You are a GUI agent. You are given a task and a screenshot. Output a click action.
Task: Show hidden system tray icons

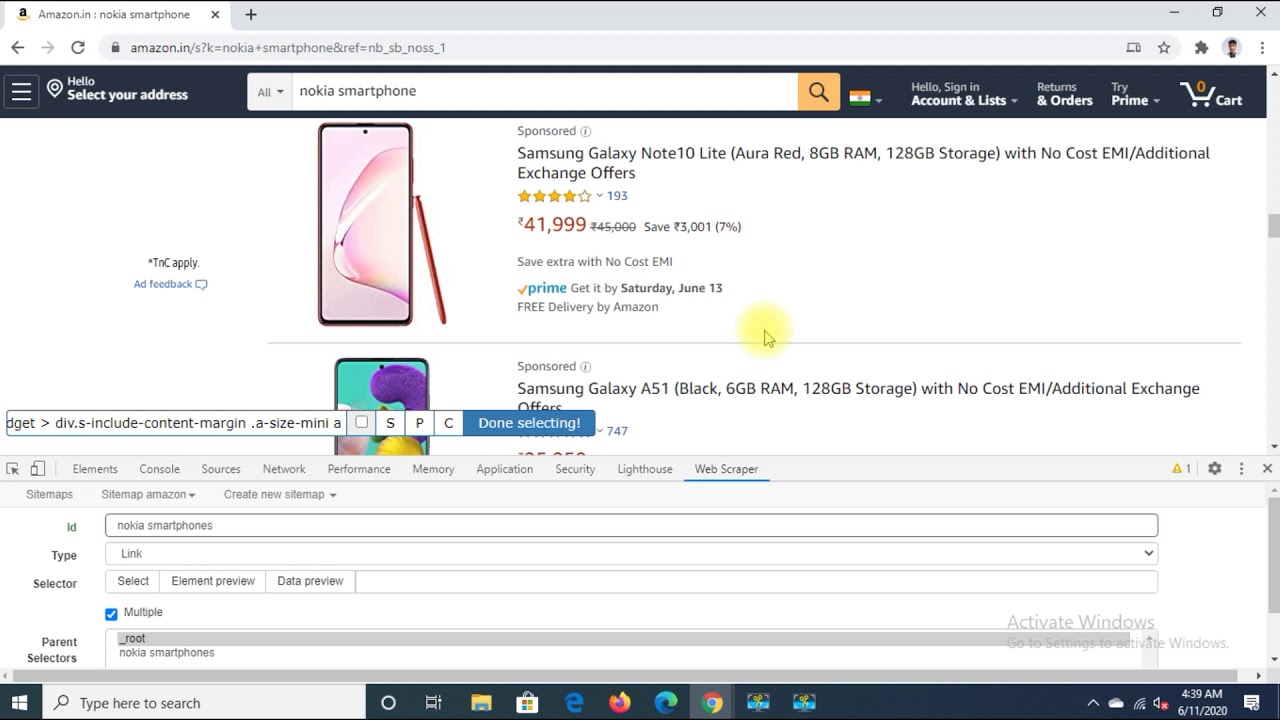tap(1092, 703)
